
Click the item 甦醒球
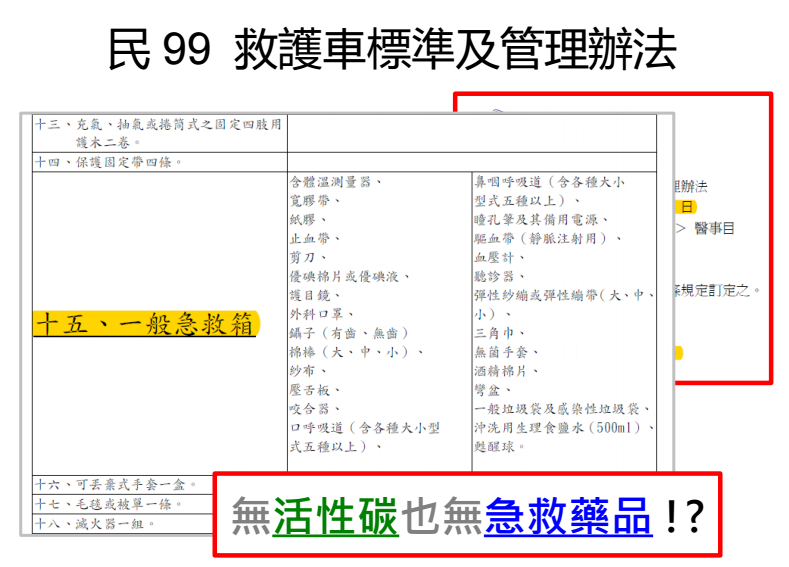click(495, 446)
